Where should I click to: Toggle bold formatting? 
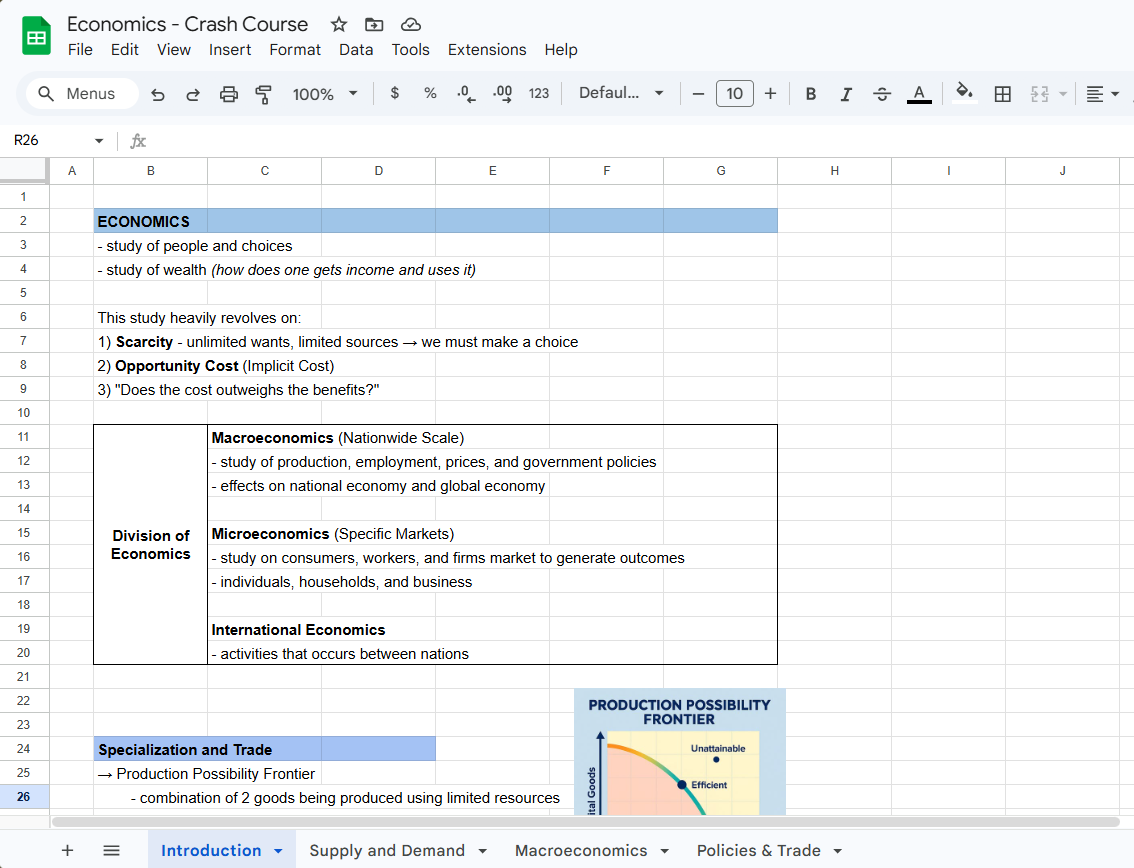(811, 94)
